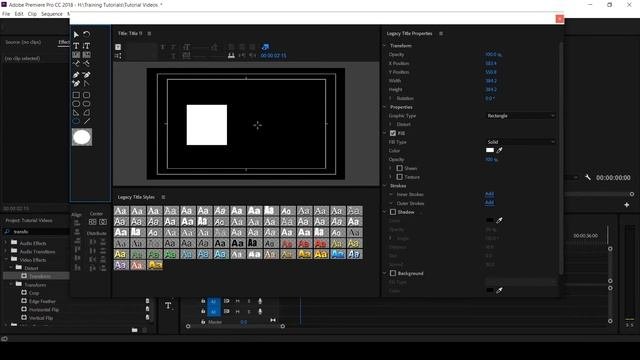Screen dimensions: 640x360
Task: Select the Edge Feather effect
Action: 42,301
